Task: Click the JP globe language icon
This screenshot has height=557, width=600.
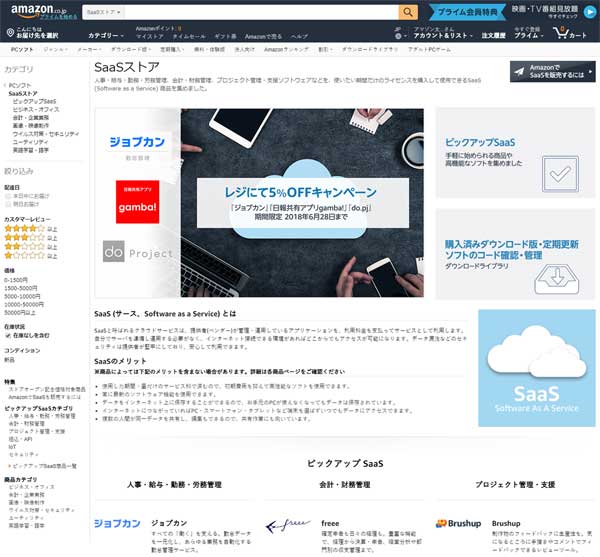Action: coord(398,36)
